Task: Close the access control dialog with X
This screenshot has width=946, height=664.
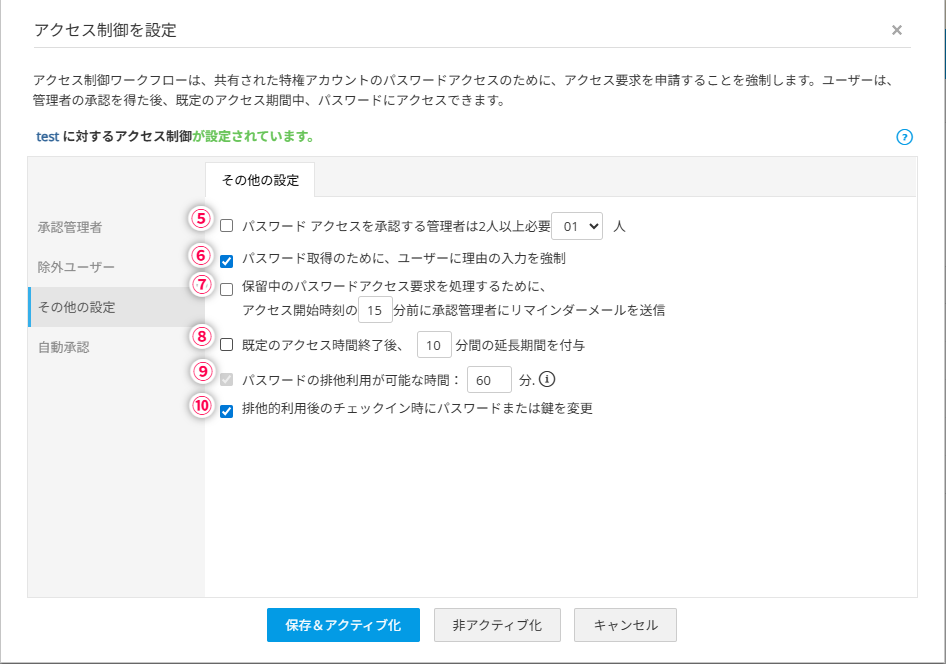Action: pyautogui.click(x=897, y=30)
